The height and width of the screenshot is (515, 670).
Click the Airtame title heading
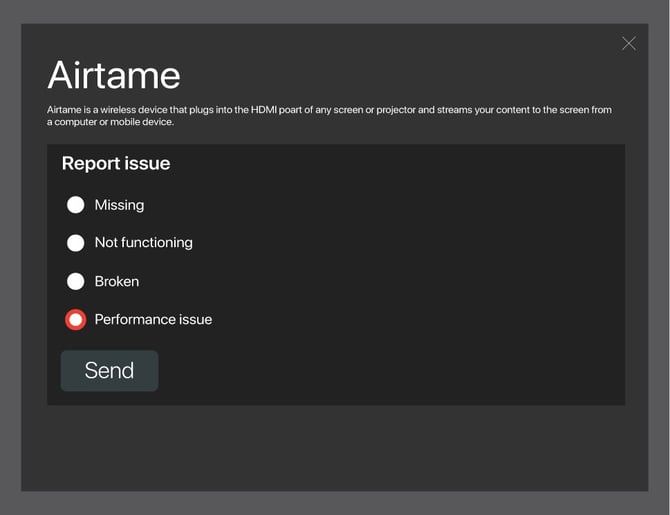(x=114, y=75)
